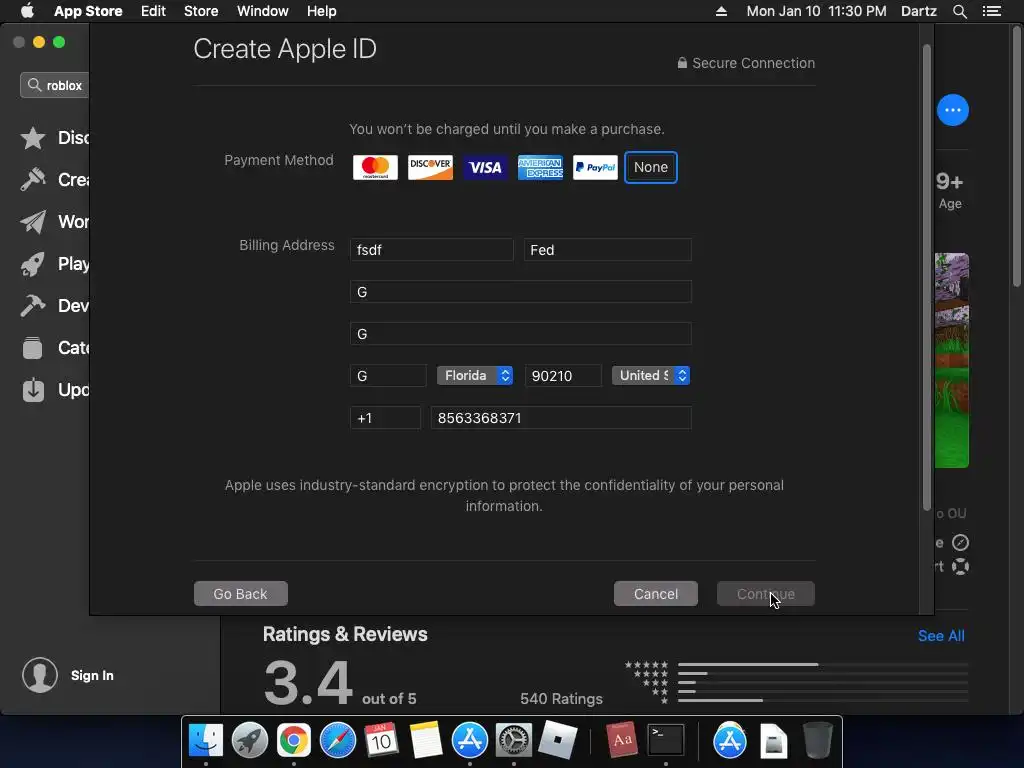Image resolution: width=1024 pixels, height=768 pixels.
Task: Click the last name field containing Fed
Action: pos(607,250)
